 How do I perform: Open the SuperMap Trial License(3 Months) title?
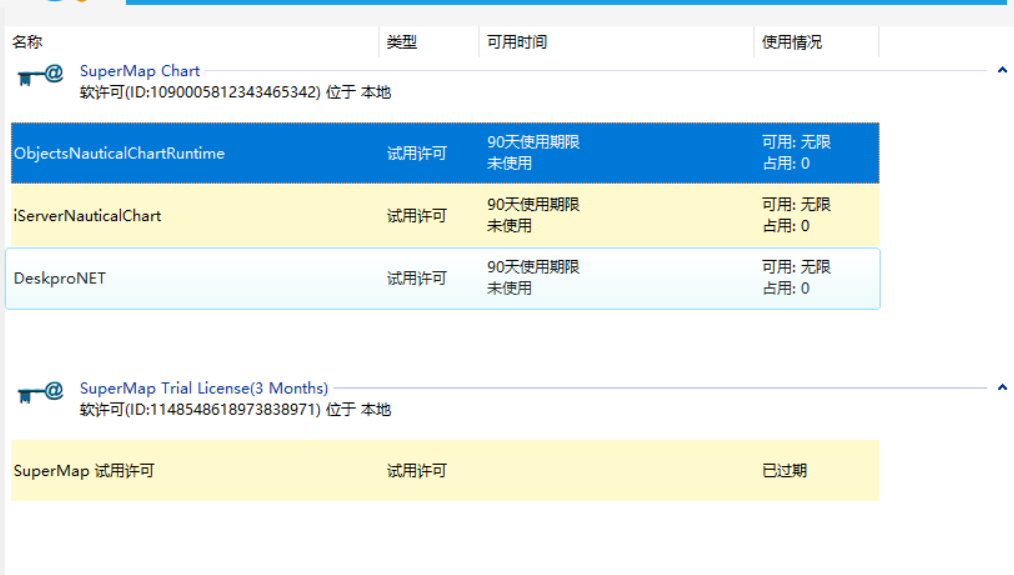coord(204,388)
